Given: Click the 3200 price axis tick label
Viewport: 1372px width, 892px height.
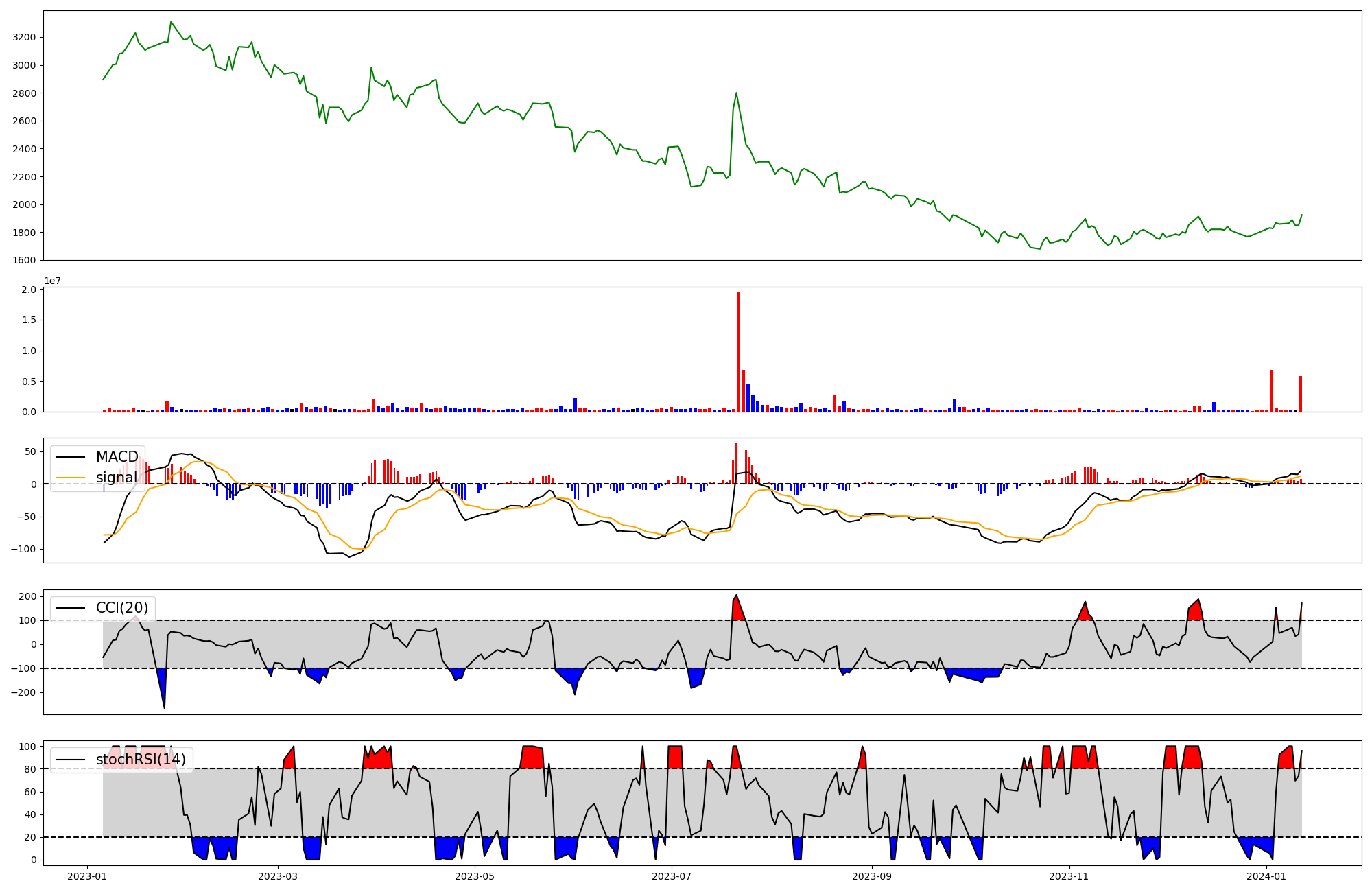Looking at the screenshot, I should point(25,37).
